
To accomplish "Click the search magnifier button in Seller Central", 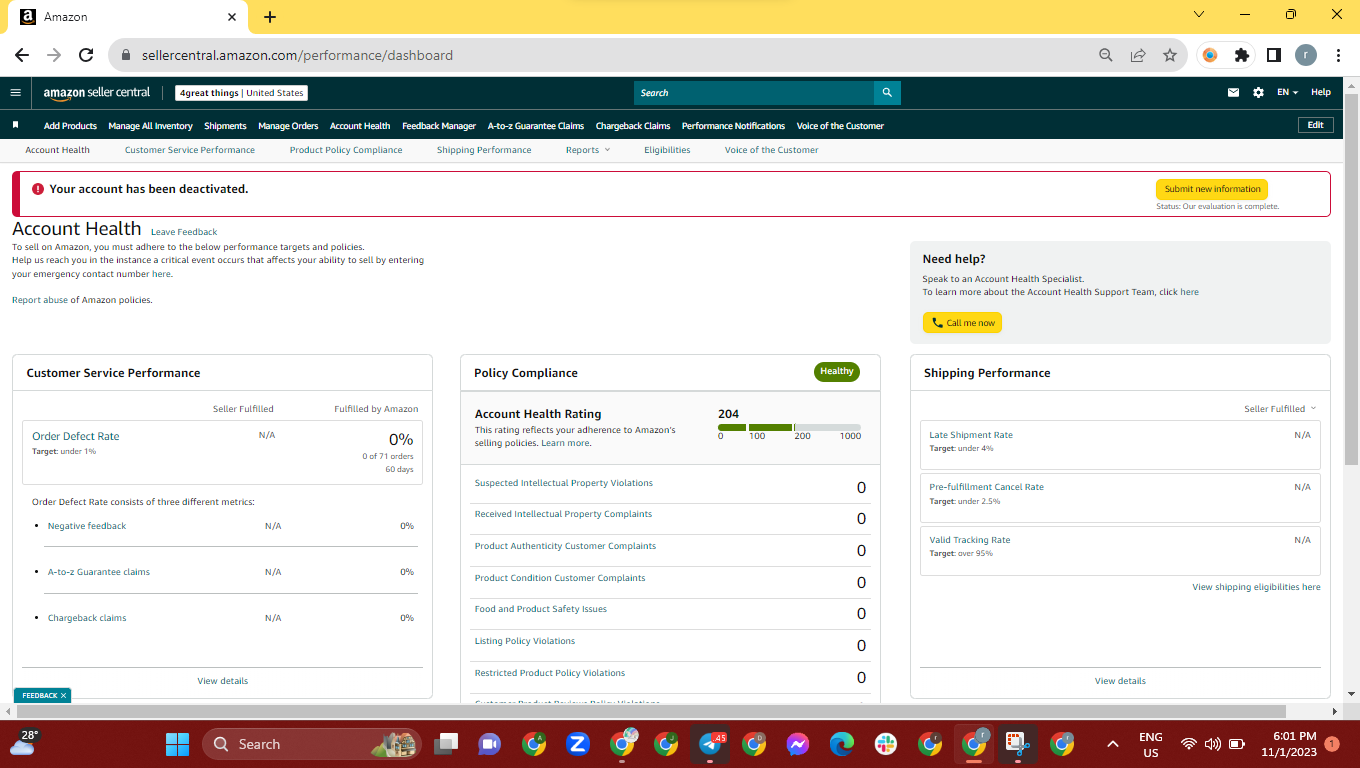I will [x=887, y=93].
